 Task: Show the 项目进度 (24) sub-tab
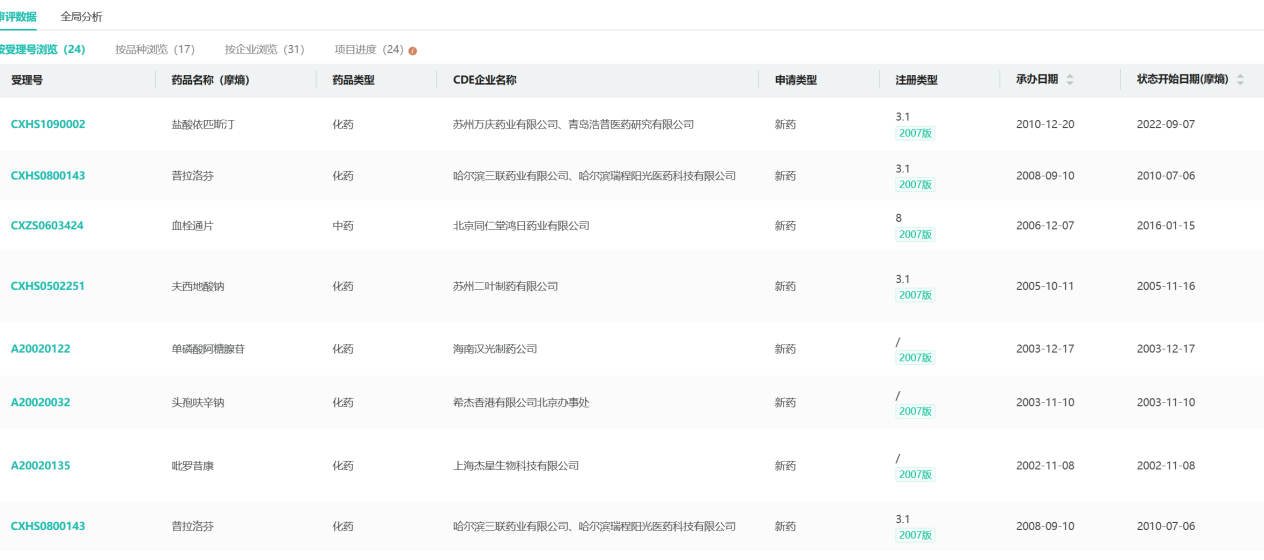(x=368, y=49)
